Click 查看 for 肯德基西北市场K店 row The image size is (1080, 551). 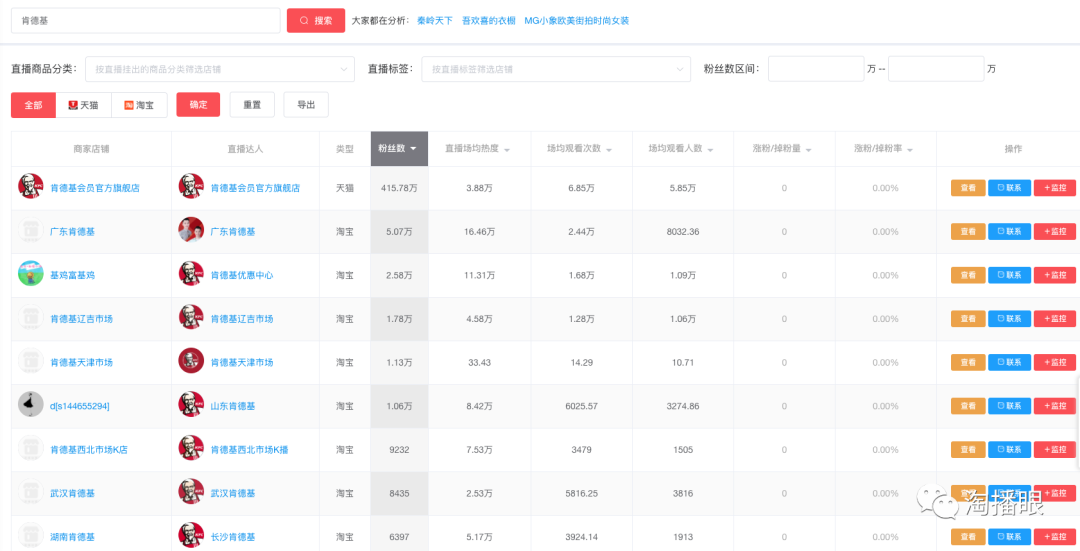[x=968, y=450]
